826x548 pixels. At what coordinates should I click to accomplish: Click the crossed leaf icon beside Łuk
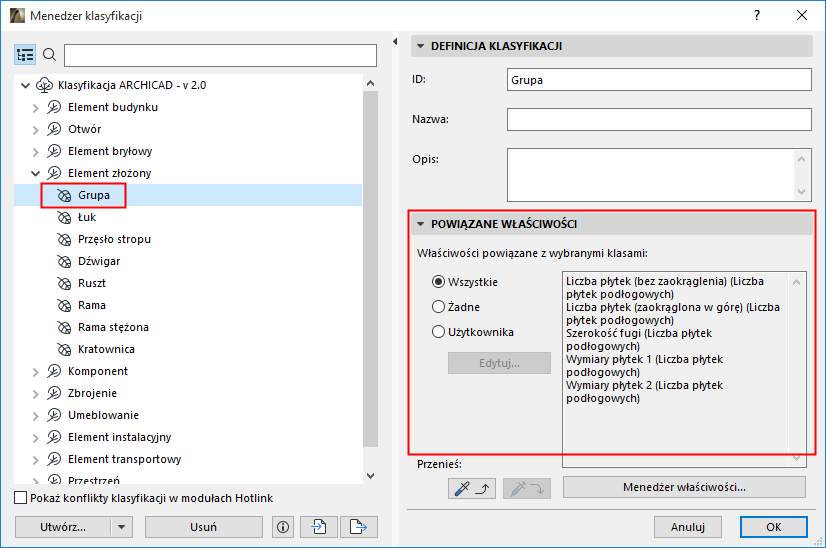(64, 218)
